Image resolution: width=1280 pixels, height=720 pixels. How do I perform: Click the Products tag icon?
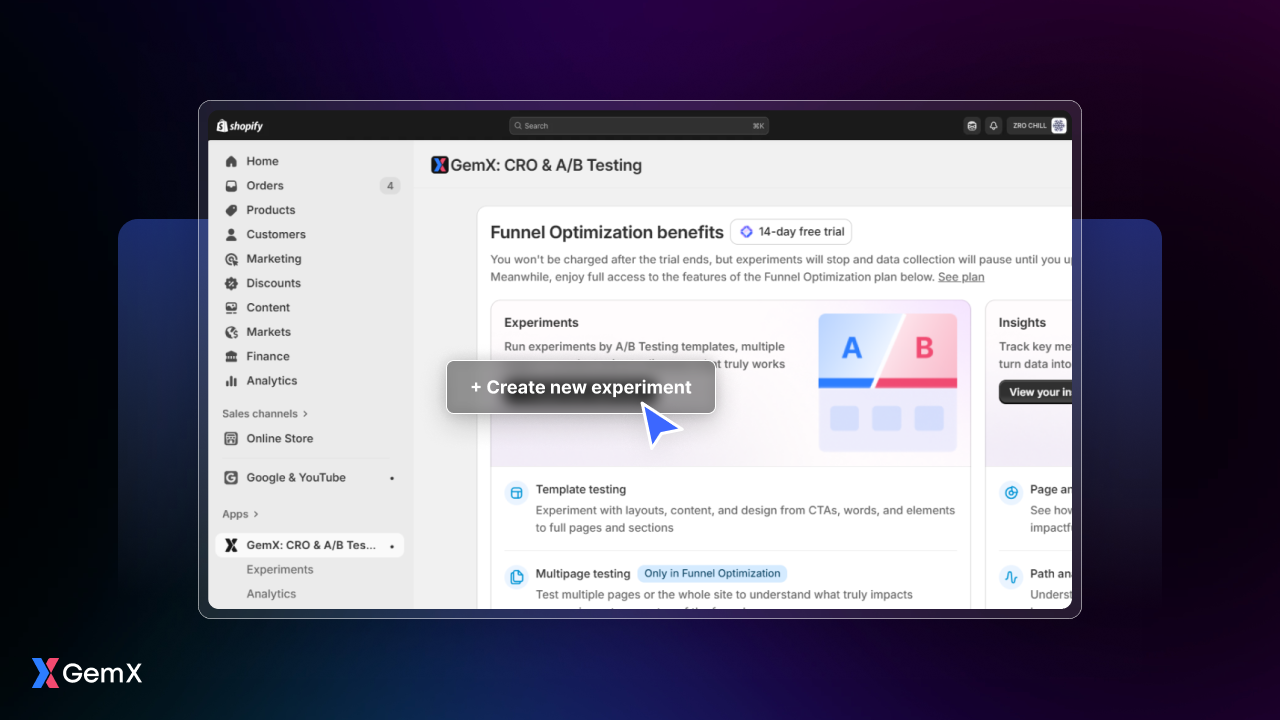click(x=231, y=210)
